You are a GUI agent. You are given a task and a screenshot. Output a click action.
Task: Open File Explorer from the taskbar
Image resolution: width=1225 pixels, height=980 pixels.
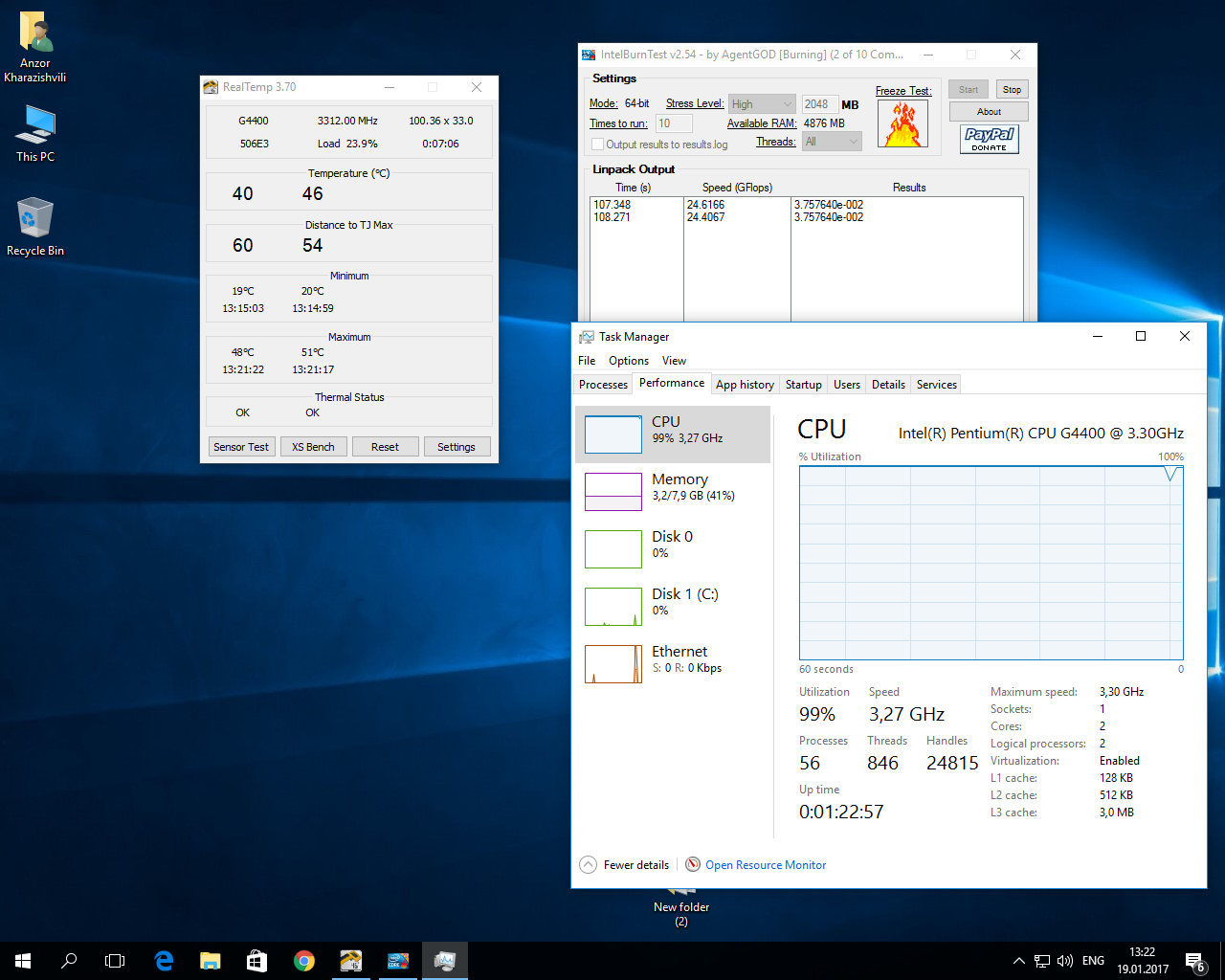[x=211, y=961]
